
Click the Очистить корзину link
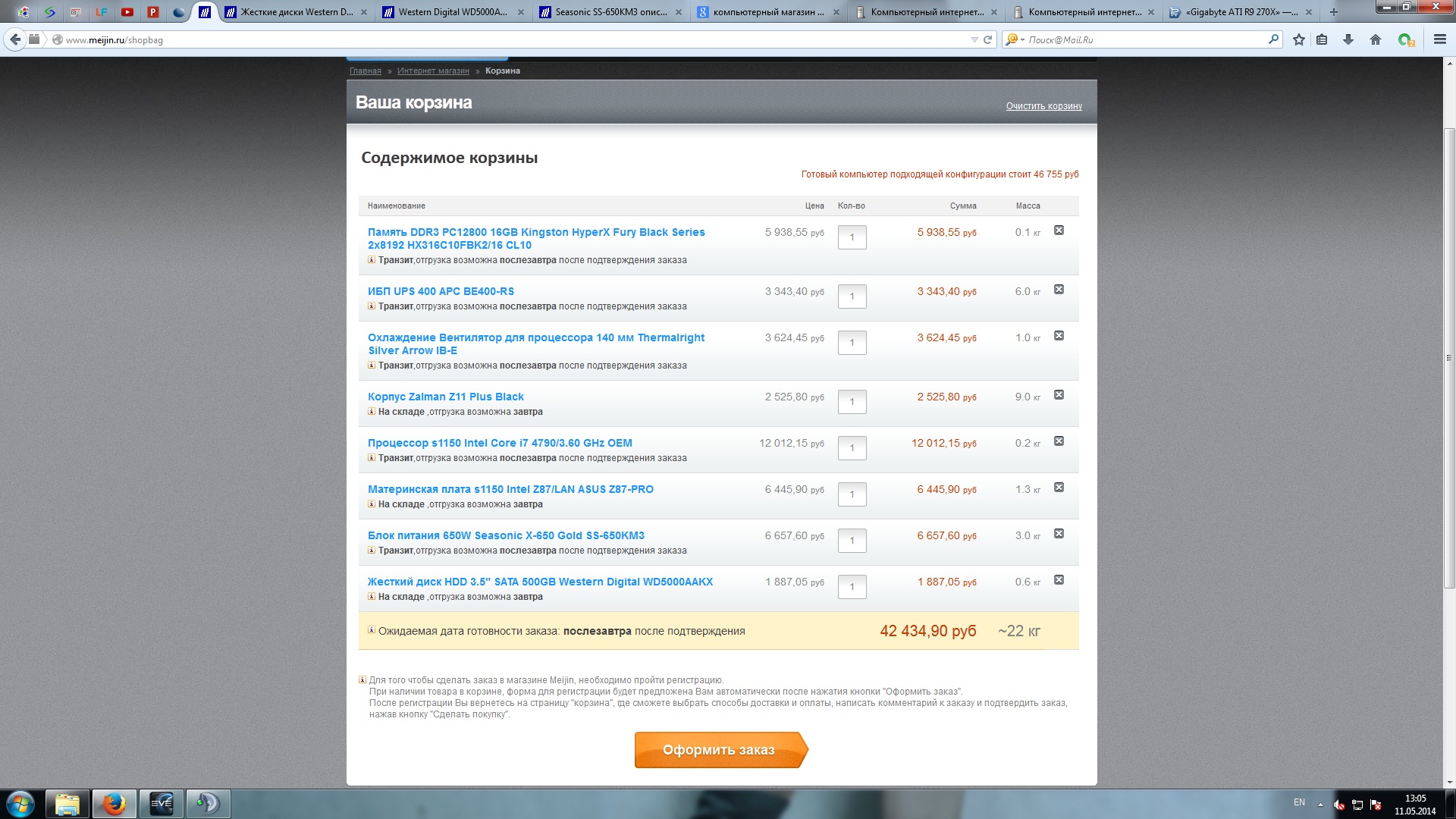(1043, 106)
